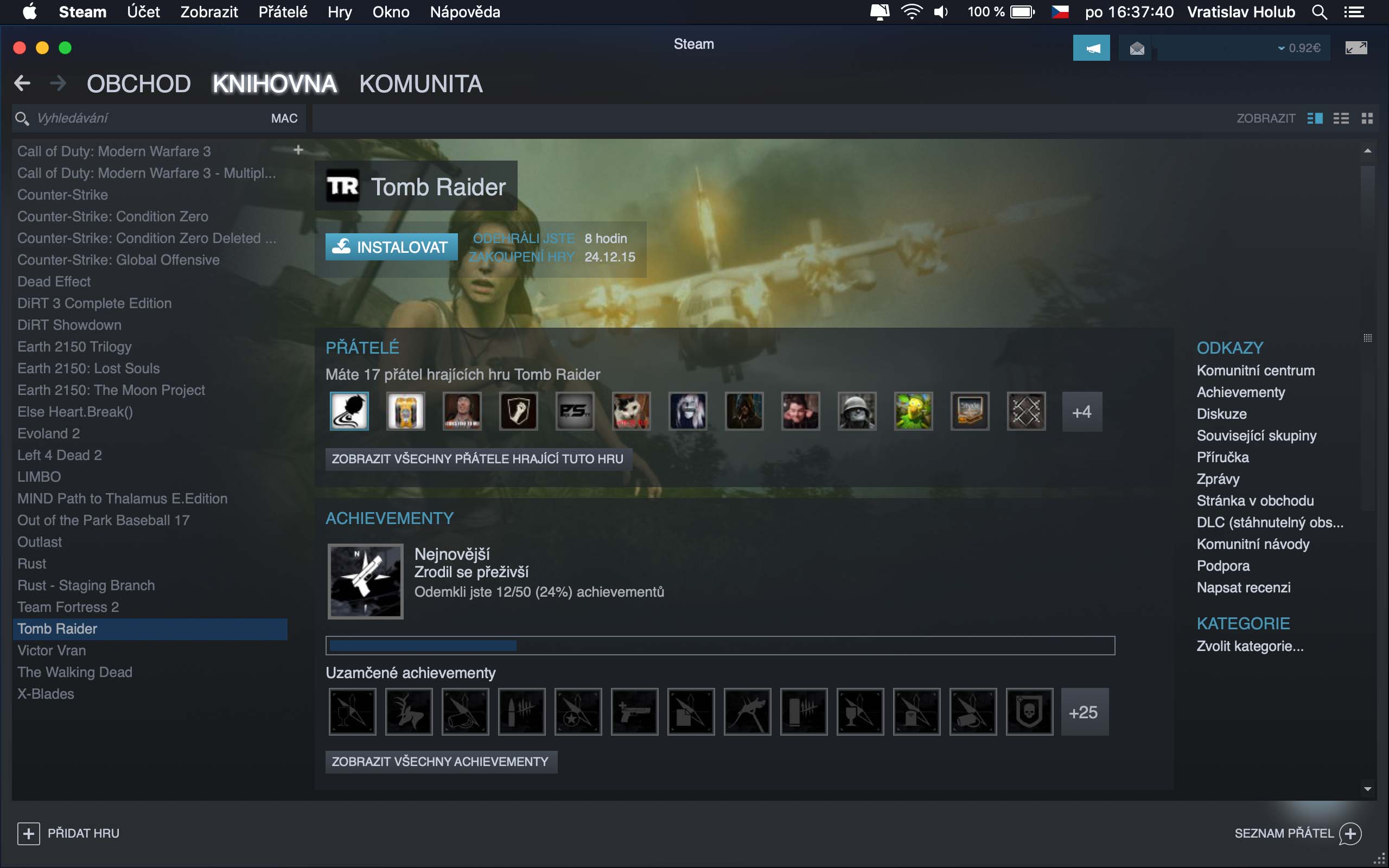Expand the MAC filter dropdown

(284, 118)
